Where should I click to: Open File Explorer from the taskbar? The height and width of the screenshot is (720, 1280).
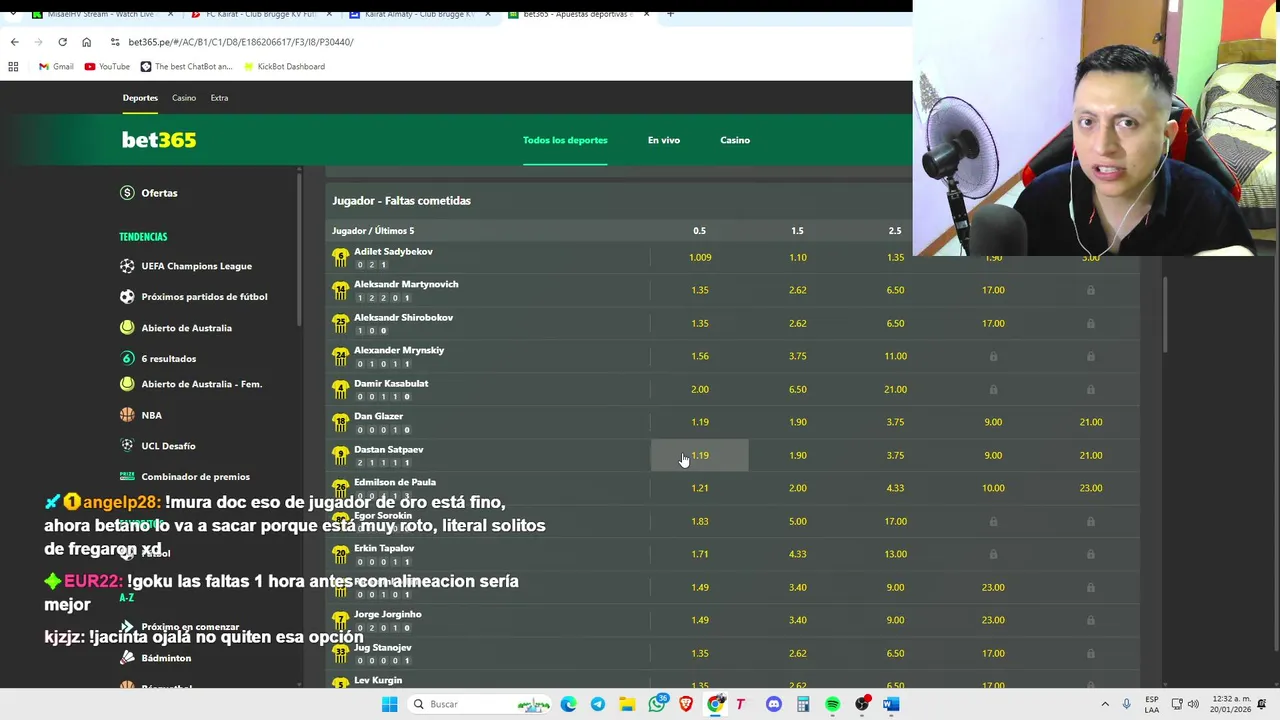click(627, 704)
